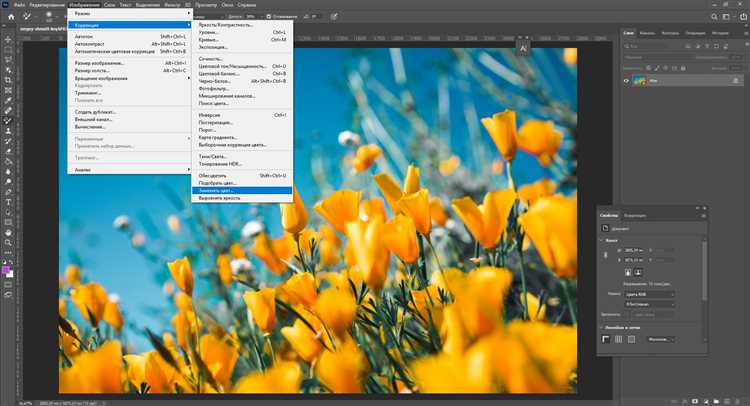Select the Move tool in toolbar
750x406 pixels.
tap(8, 39)
